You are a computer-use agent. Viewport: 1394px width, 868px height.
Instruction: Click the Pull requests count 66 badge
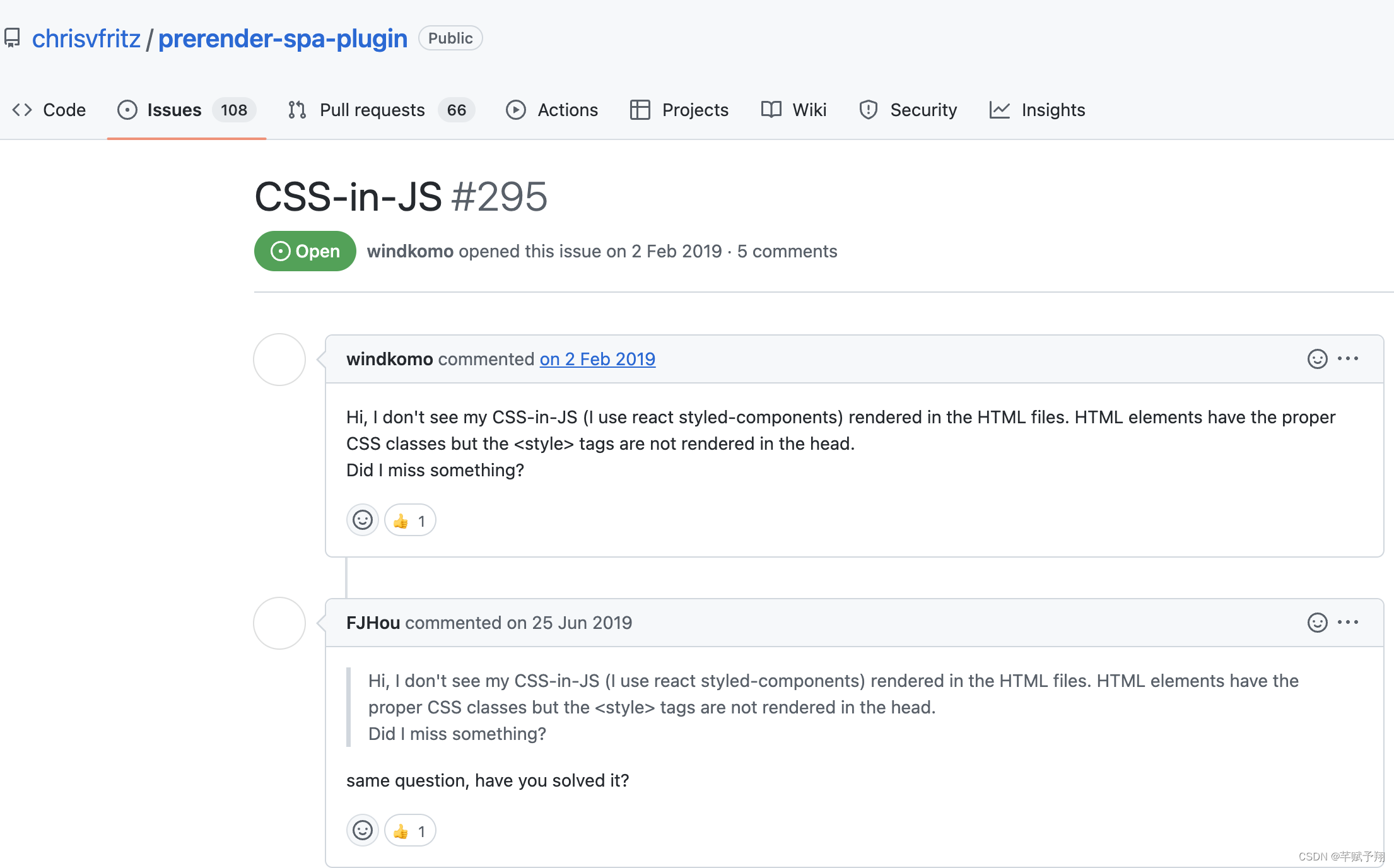click(457, 110)
